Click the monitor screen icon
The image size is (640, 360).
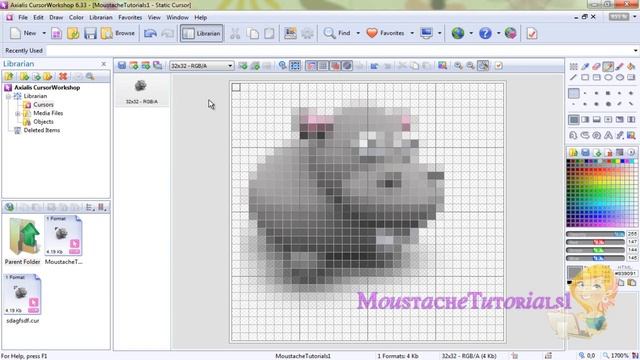click(427, 33)
